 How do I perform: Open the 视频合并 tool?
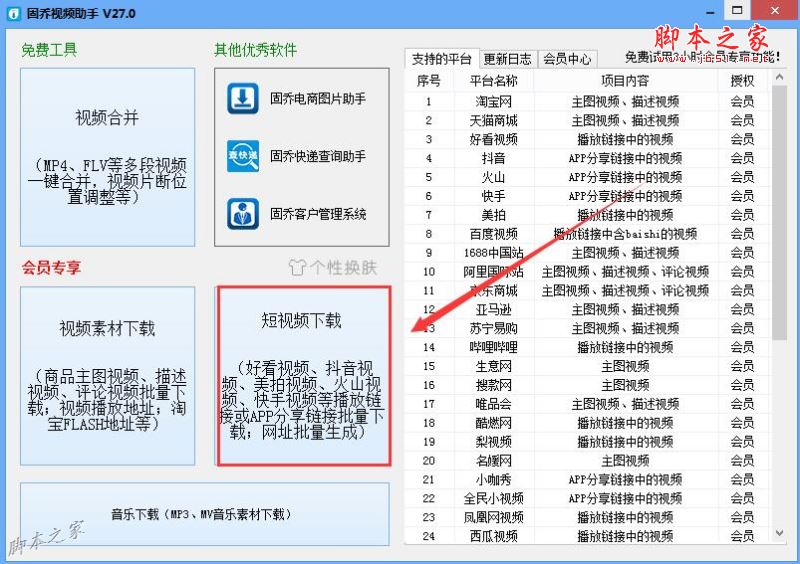point(107,157)
